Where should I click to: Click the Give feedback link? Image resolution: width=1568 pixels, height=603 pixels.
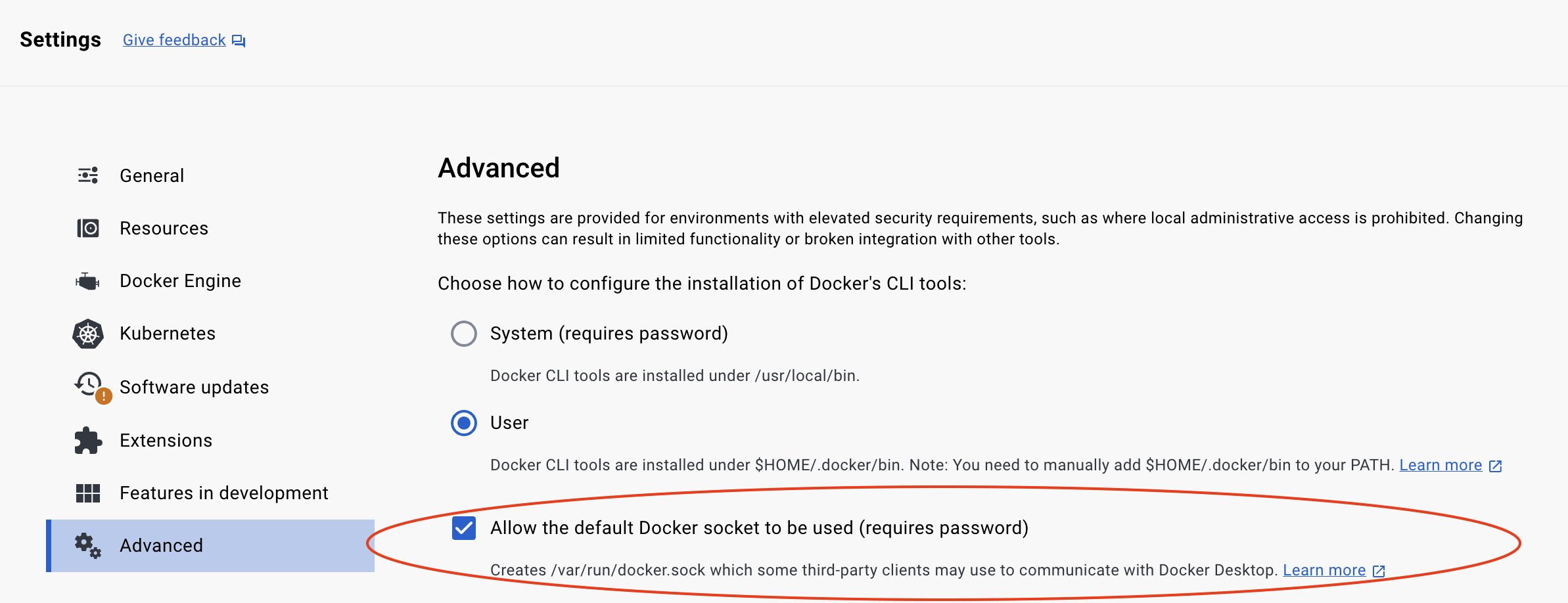point(173,39)
